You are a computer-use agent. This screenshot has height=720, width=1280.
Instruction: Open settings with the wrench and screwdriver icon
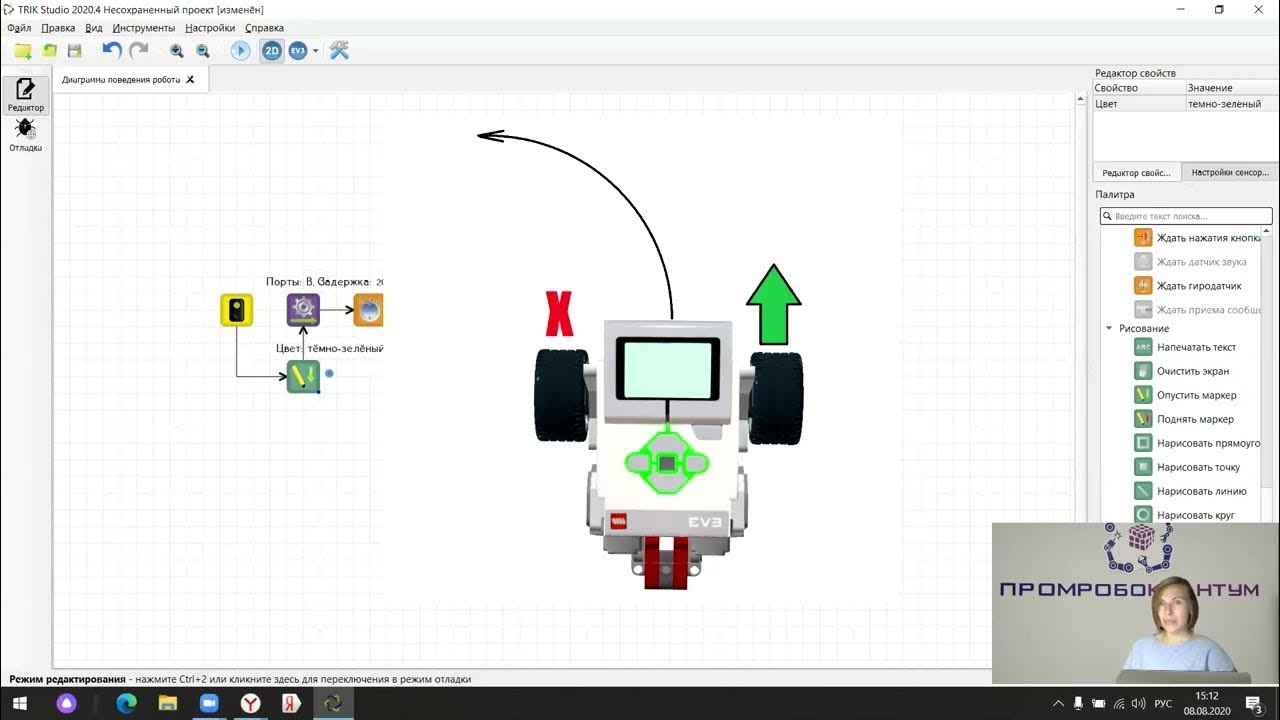(339, 50)
